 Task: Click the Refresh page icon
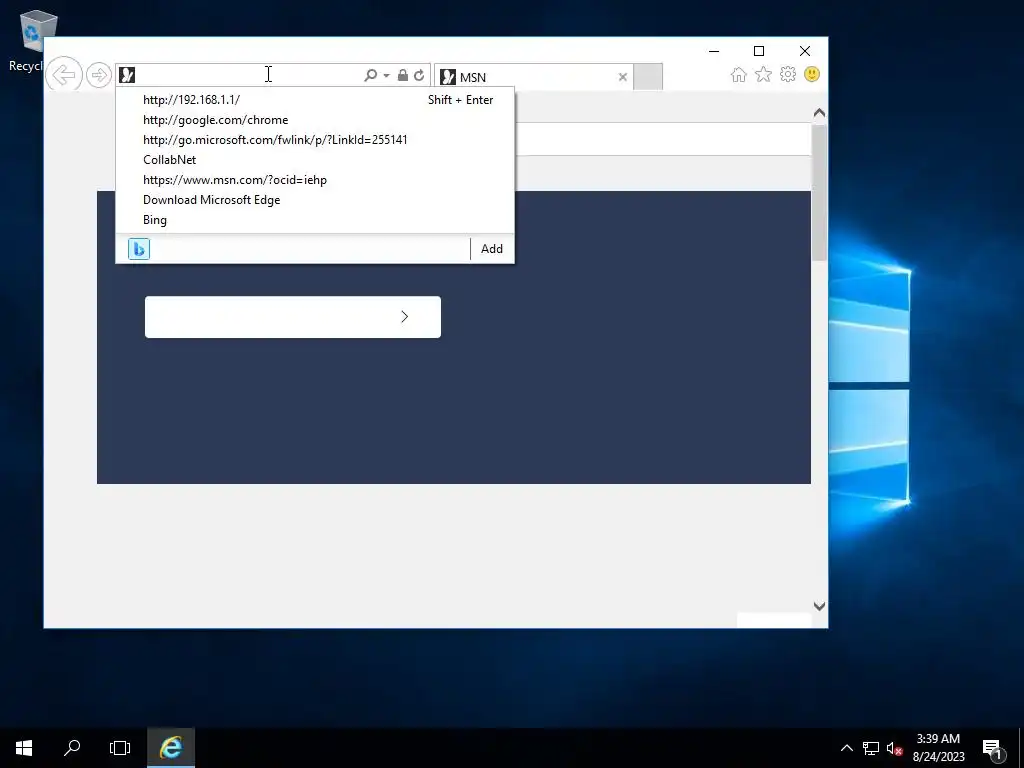(419, 75)
